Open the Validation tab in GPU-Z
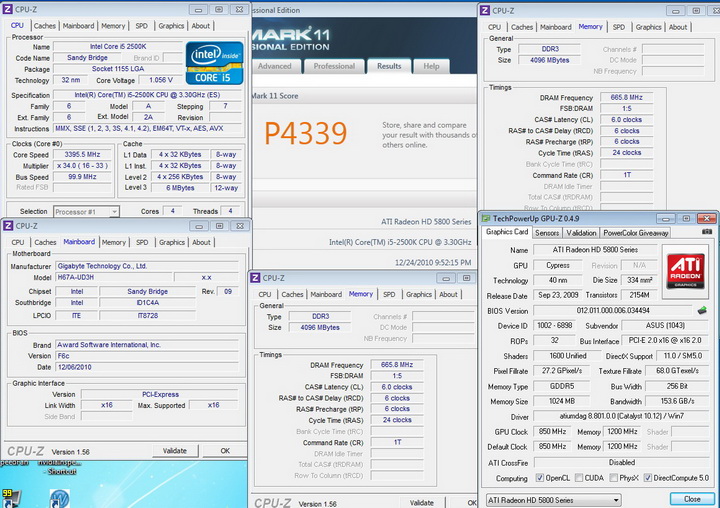Image resolution: width=720 pixels, height=508 pixels. 581,233
